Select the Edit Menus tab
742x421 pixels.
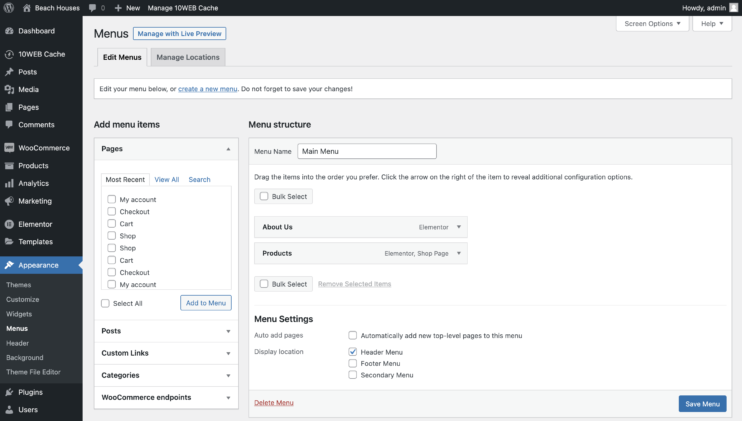122,57
